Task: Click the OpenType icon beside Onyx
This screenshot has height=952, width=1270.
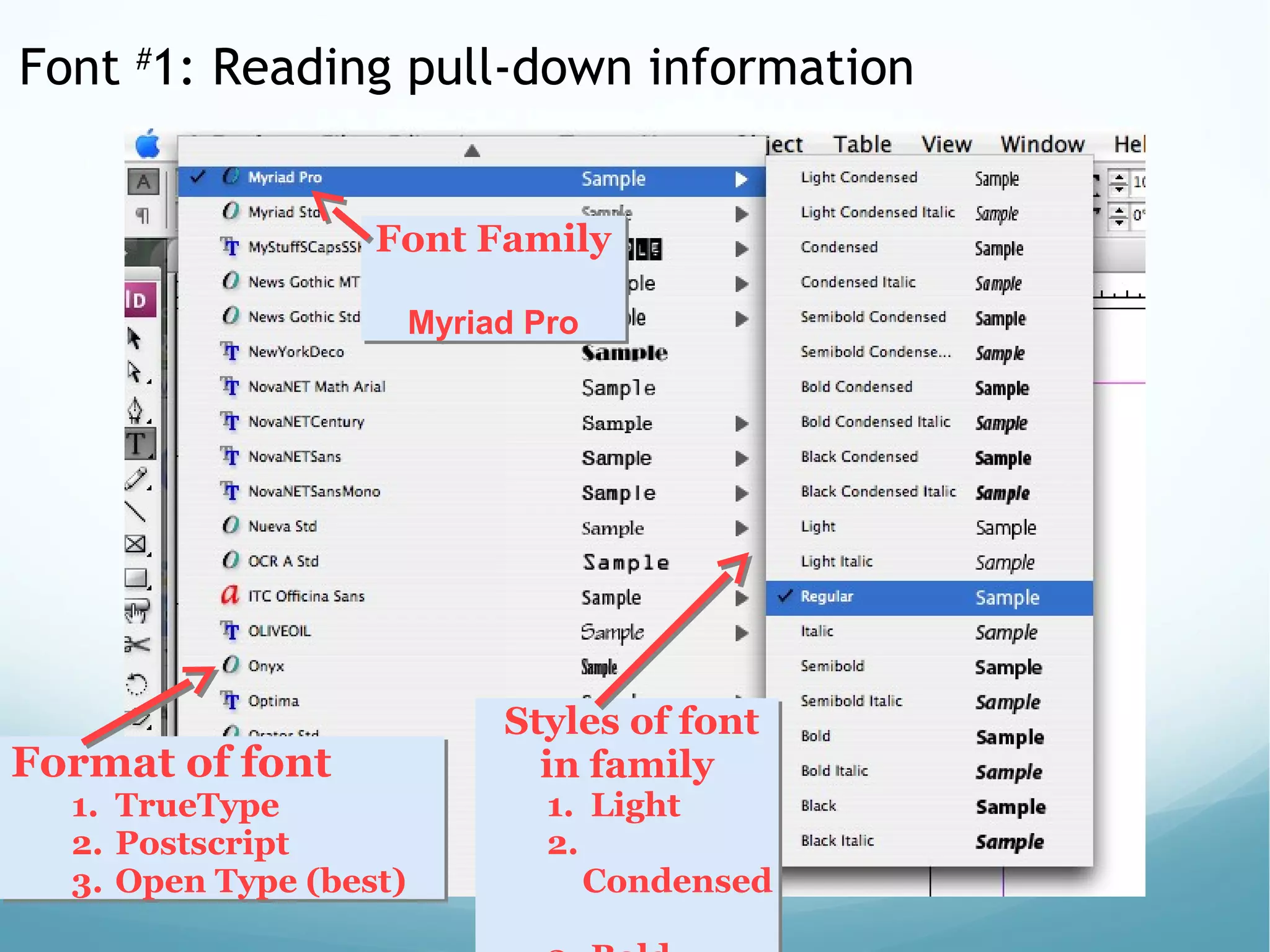Action: 231,665
